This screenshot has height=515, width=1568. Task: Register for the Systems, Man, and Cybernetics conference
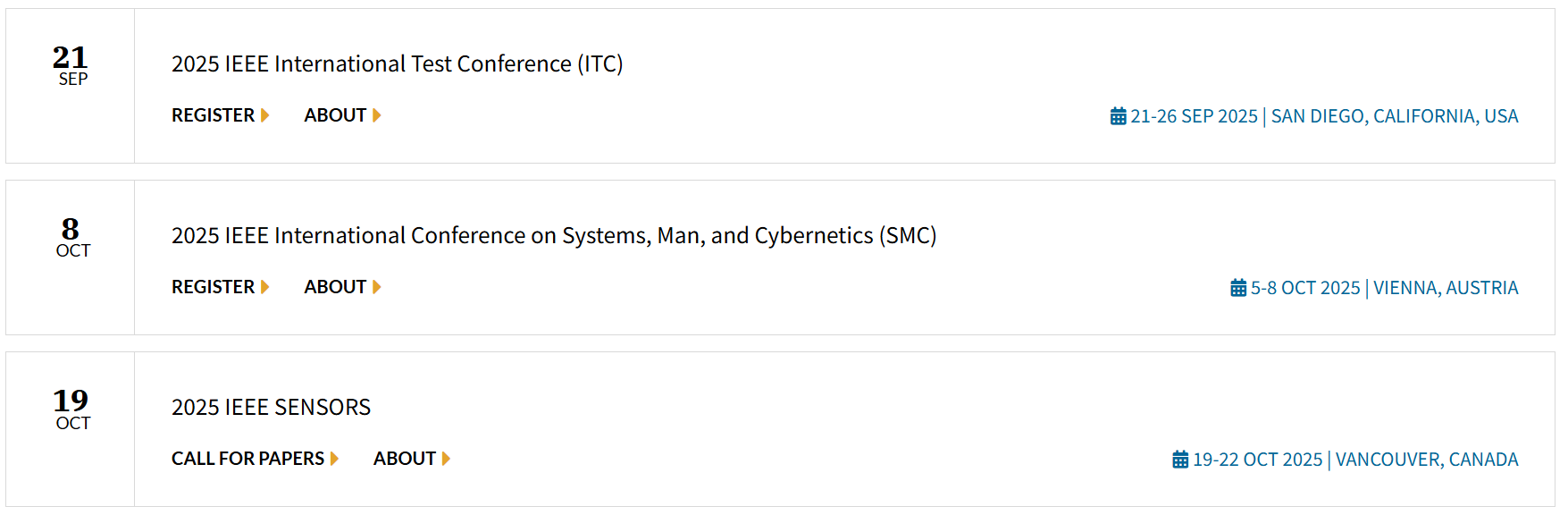(x=213, y=287)
